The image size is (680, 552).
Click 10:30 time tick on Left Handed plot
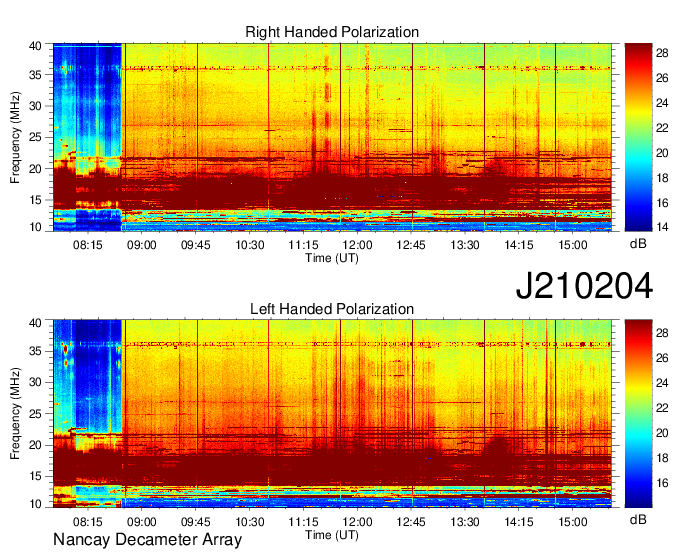click(249, 521)
